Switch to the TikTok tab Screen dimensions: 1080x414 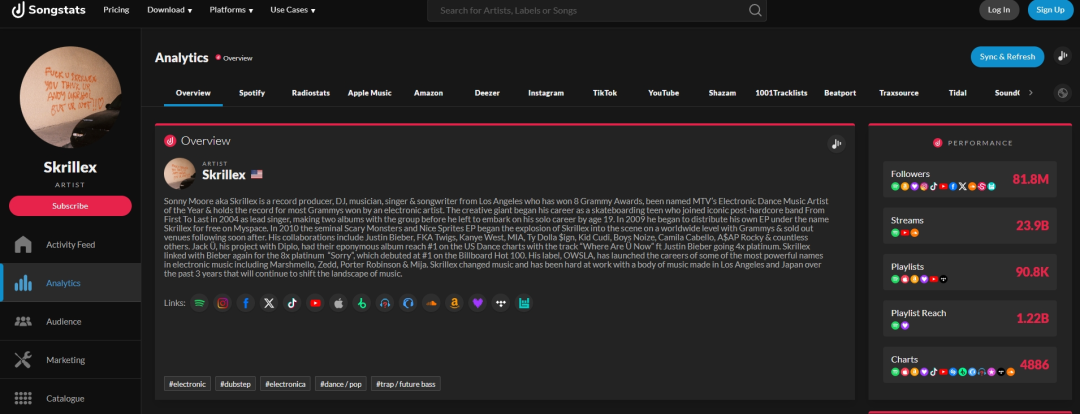coord(605,93)
